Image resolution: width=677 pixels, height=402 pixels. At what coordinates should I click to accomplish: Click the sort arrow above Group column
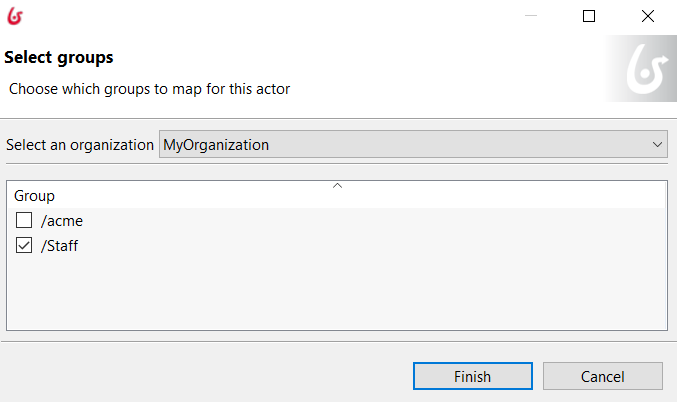tap(338, 186)
